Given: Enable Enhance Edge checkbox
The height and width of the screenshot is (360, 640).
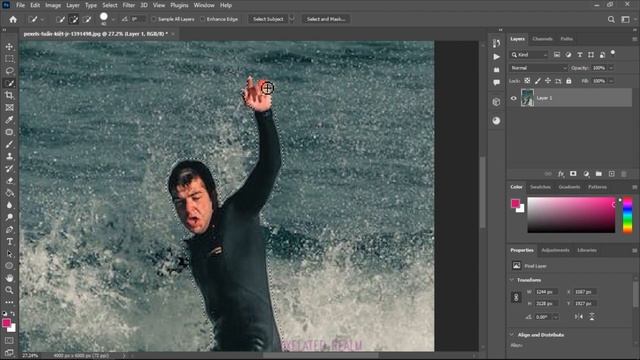Looking at the screenshot, I should (202, 19).
